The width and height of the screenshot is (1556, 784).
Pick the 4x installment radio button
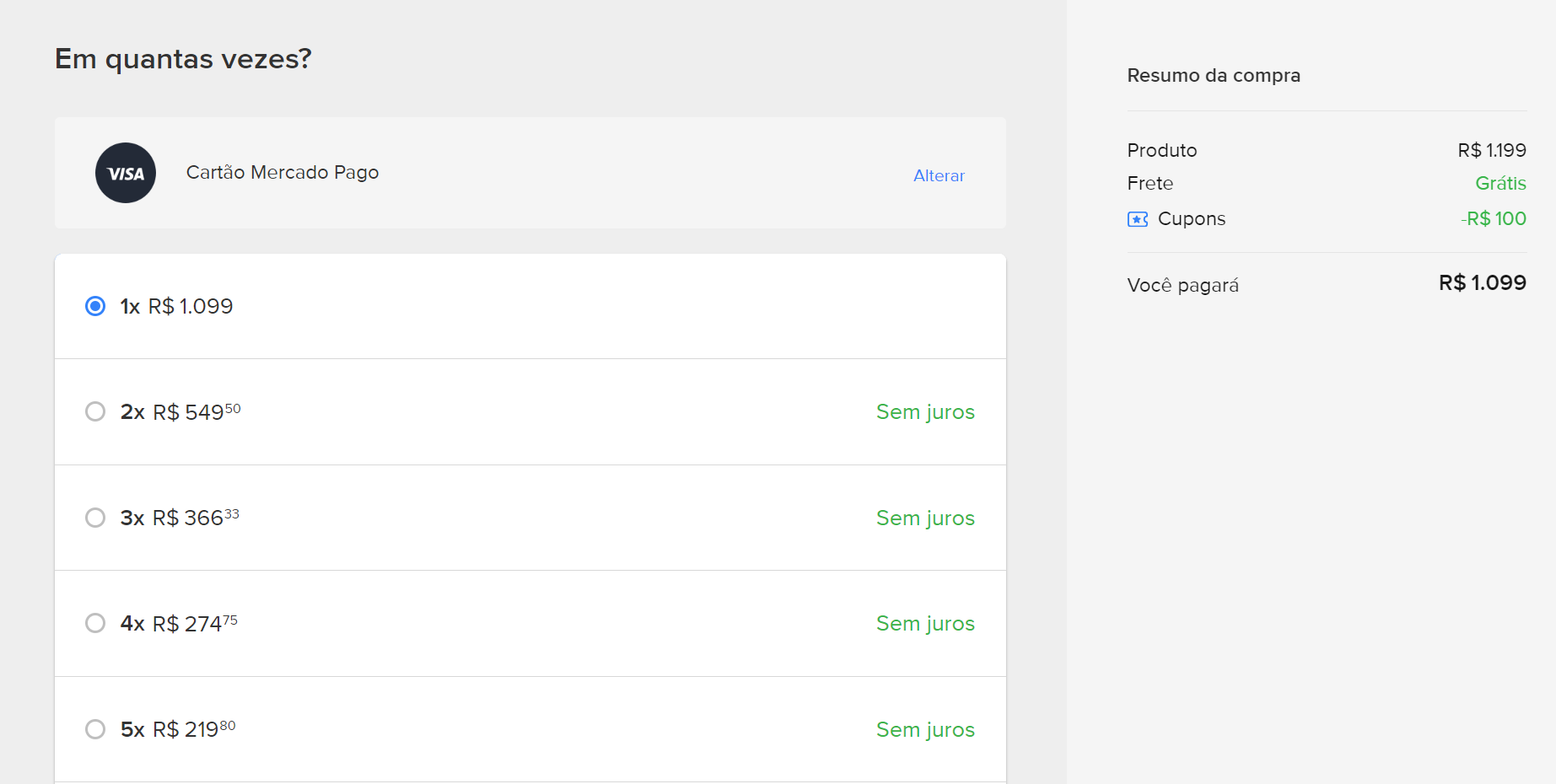pos(95,623)
